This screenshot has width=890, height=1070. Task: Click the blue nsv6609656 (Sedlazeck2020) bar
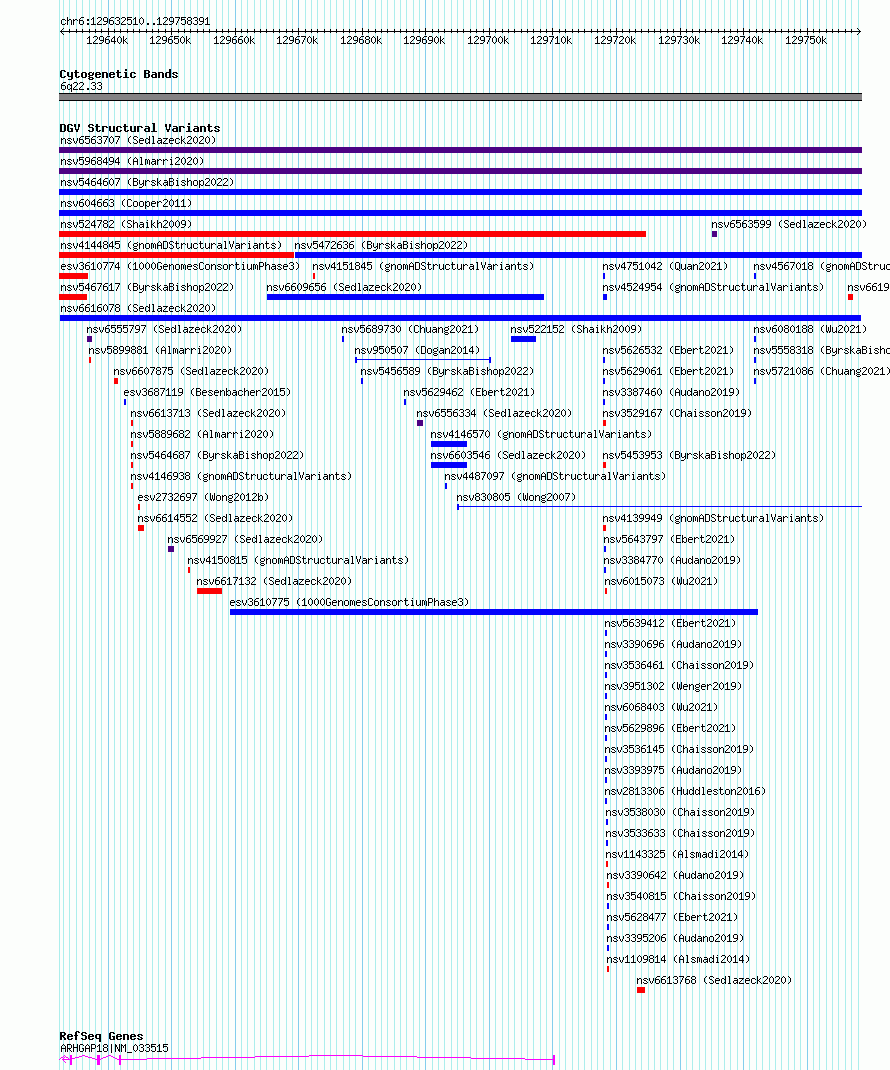click(x=405, y=297)
